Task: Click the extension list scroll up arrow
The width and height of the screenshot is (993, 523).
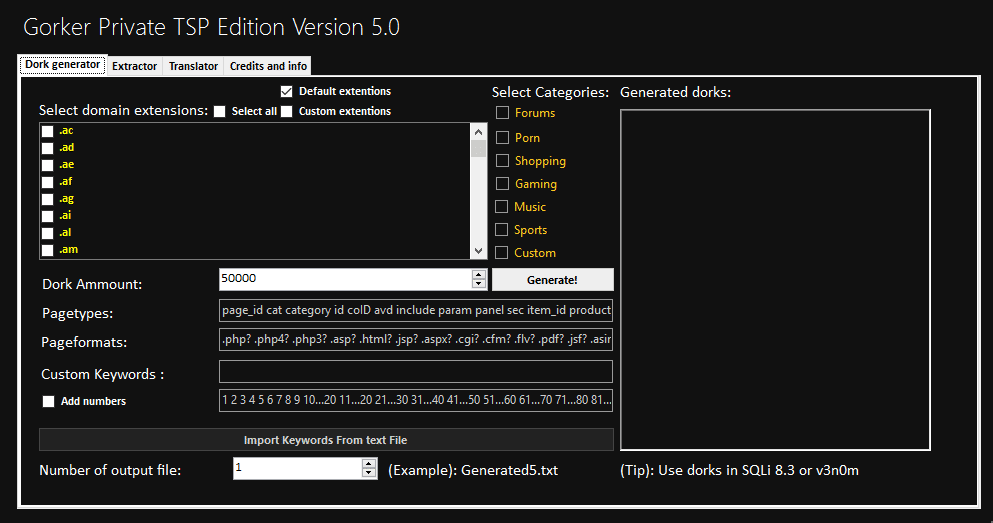Action: coord(479,132)
